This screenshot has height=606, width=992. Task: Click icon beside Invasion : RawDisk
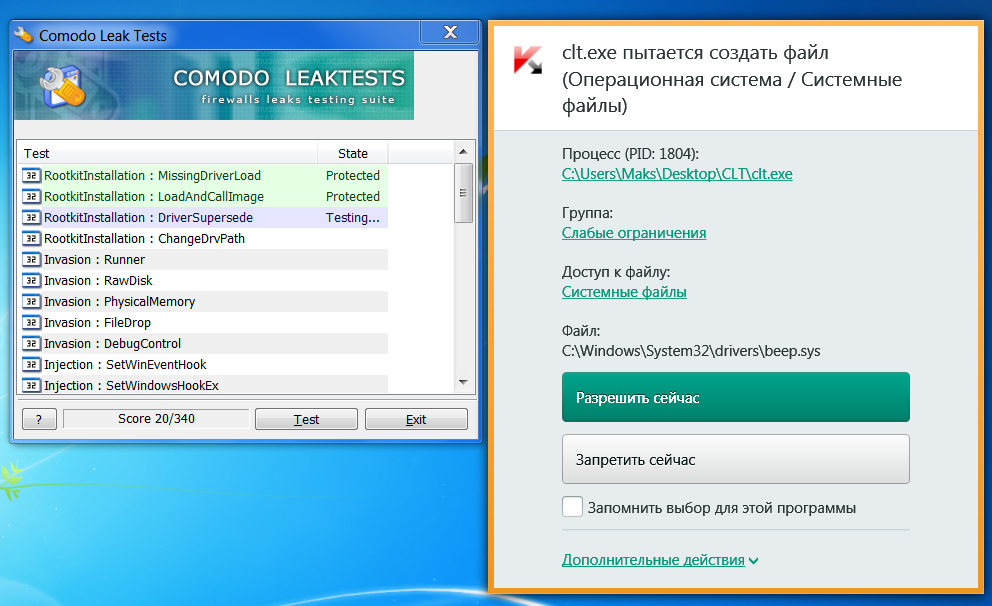[x=31, y=280]
